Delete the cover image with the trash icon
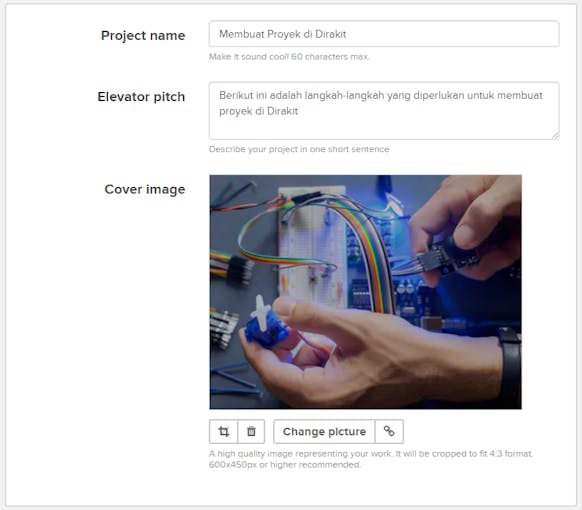 251,431
